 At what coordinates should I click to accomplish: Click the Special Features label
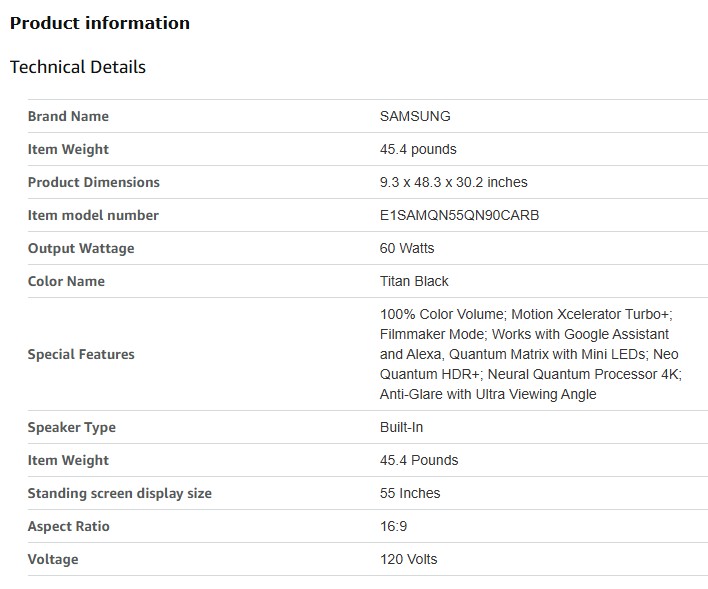[81, 354]
